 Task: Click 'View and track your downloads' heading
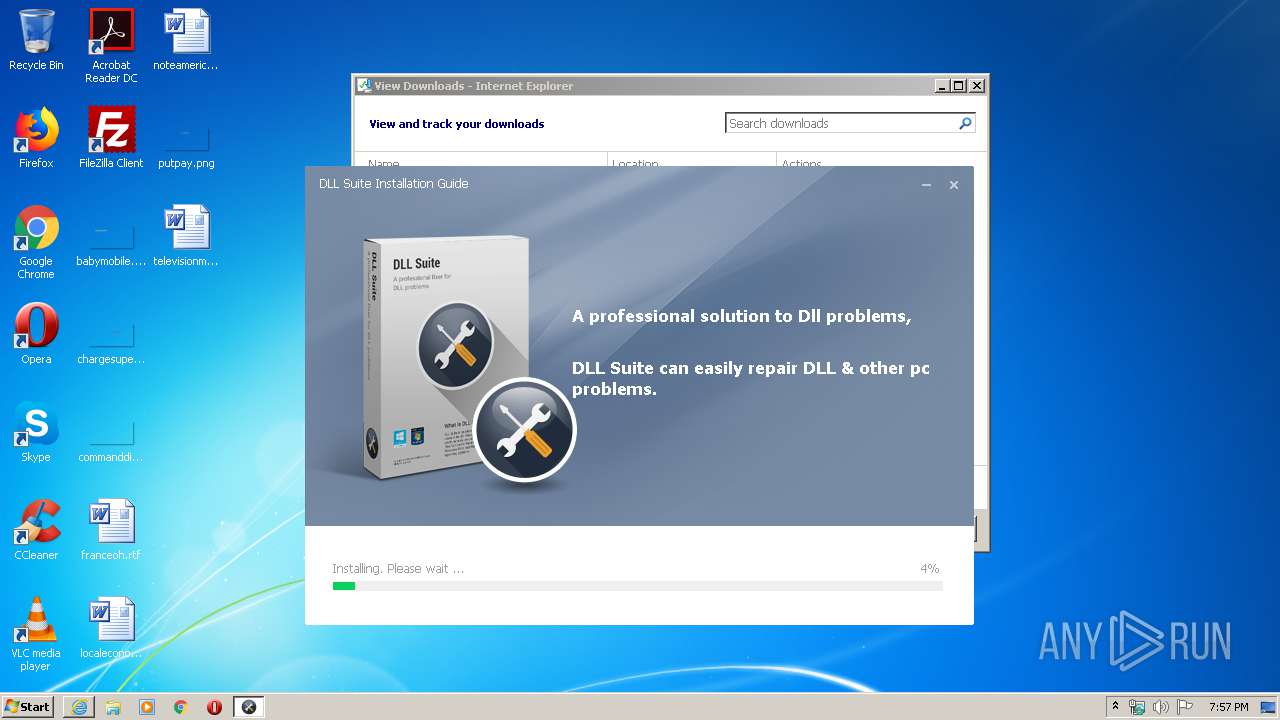(457, 124)
